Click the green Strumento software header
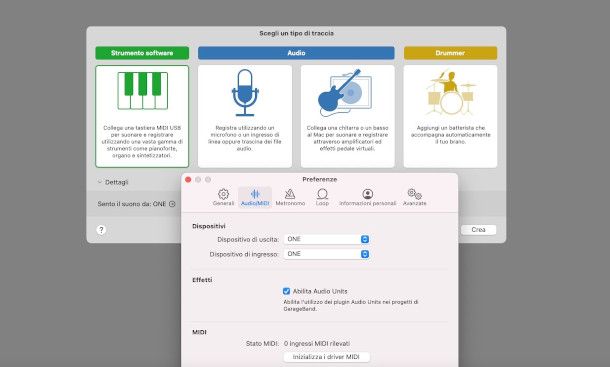Viewport: 610px width, 367px height. (x=142, y=53)
